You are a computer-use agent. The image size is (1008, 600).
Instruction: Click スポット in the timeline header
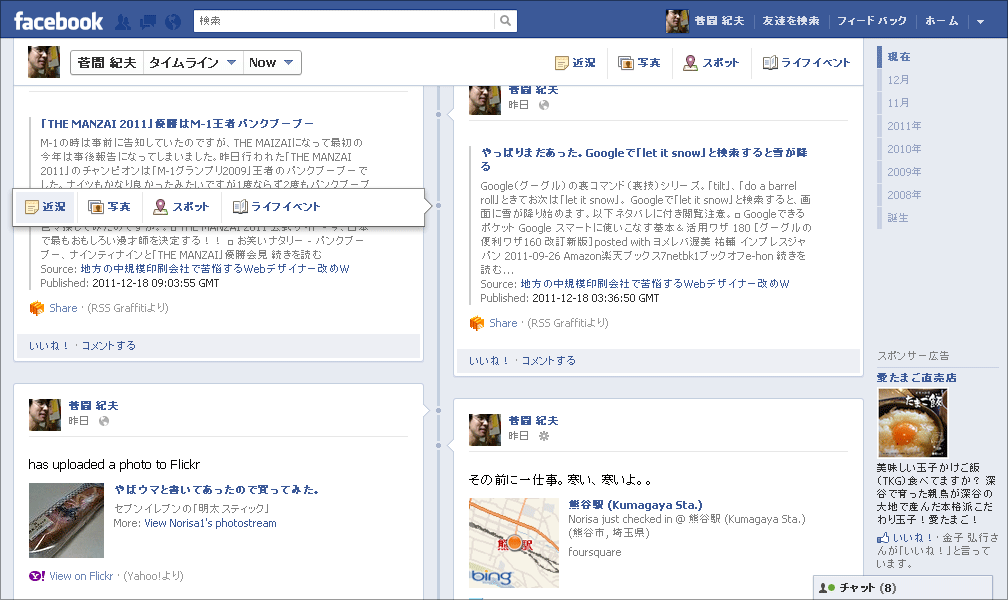[x=711, y=62]
